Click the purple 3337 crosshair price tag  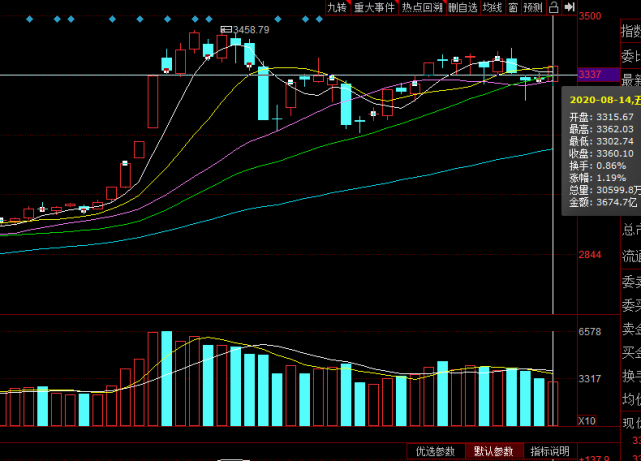tap(598, 74)
